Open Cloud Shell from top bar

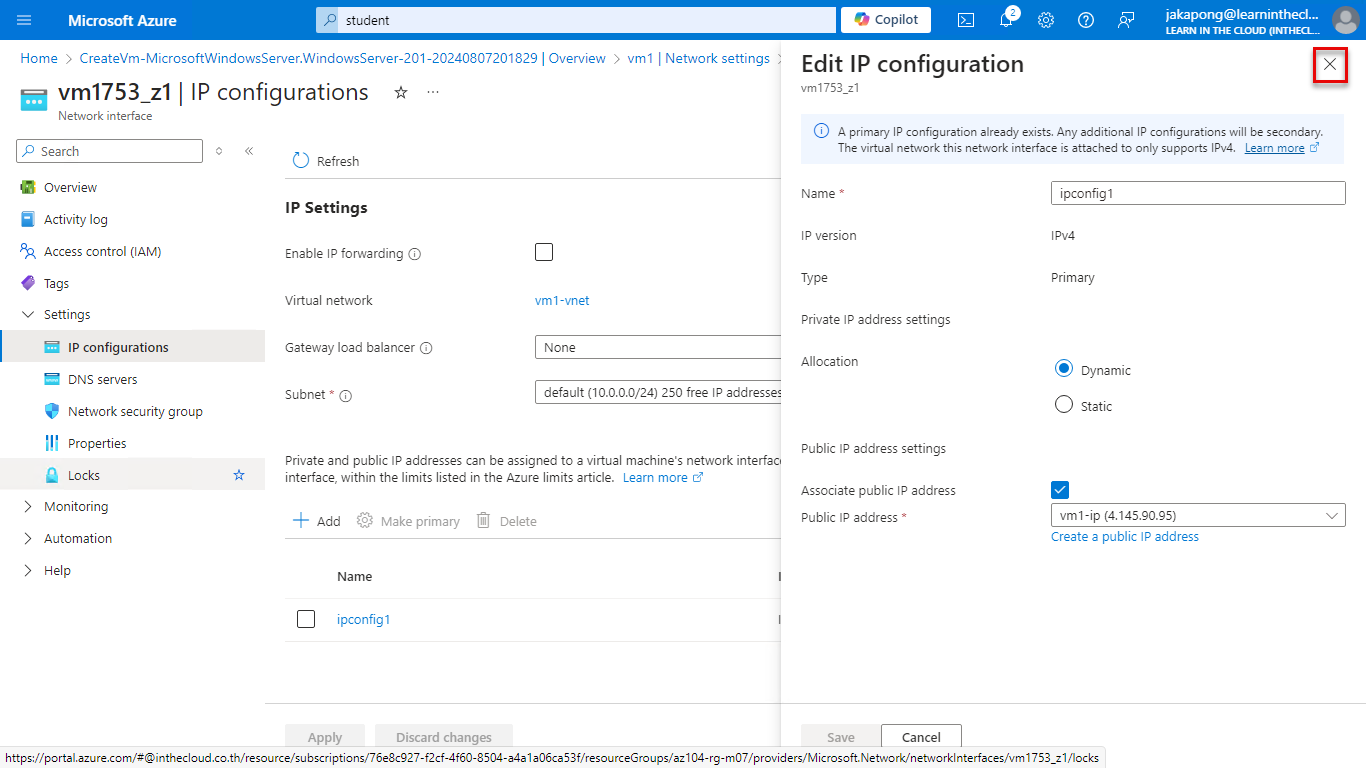[966, 20]
